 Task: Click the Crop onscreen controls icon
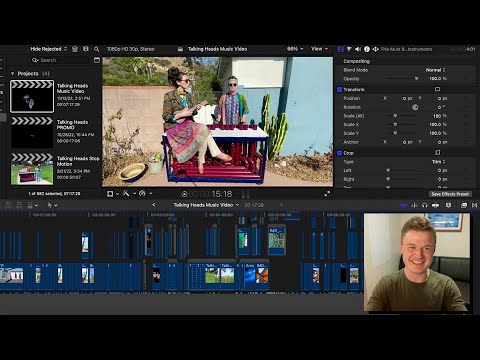(437, 153)
